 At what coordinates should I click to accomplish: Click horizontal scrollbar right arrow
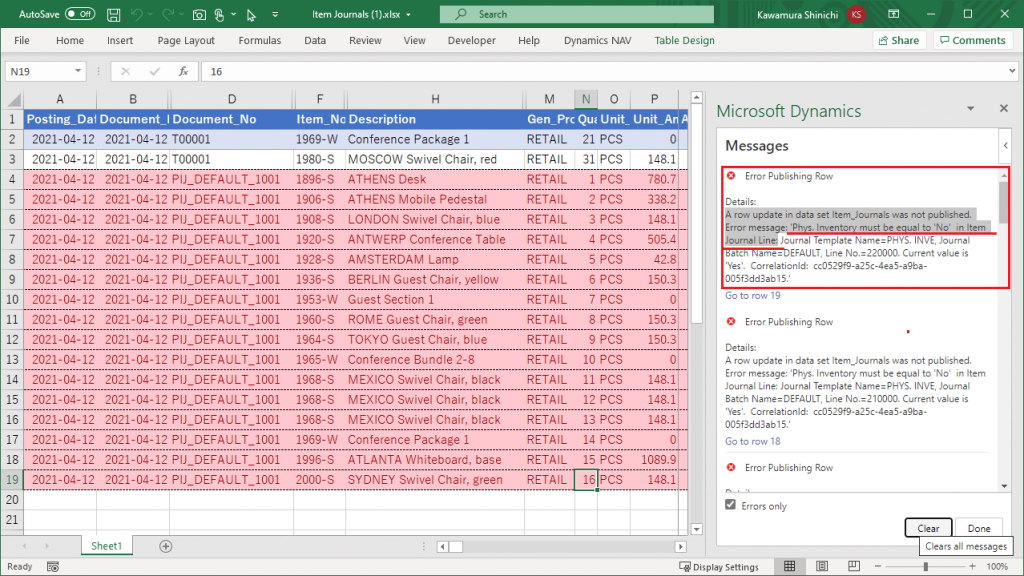click(680, 547)
